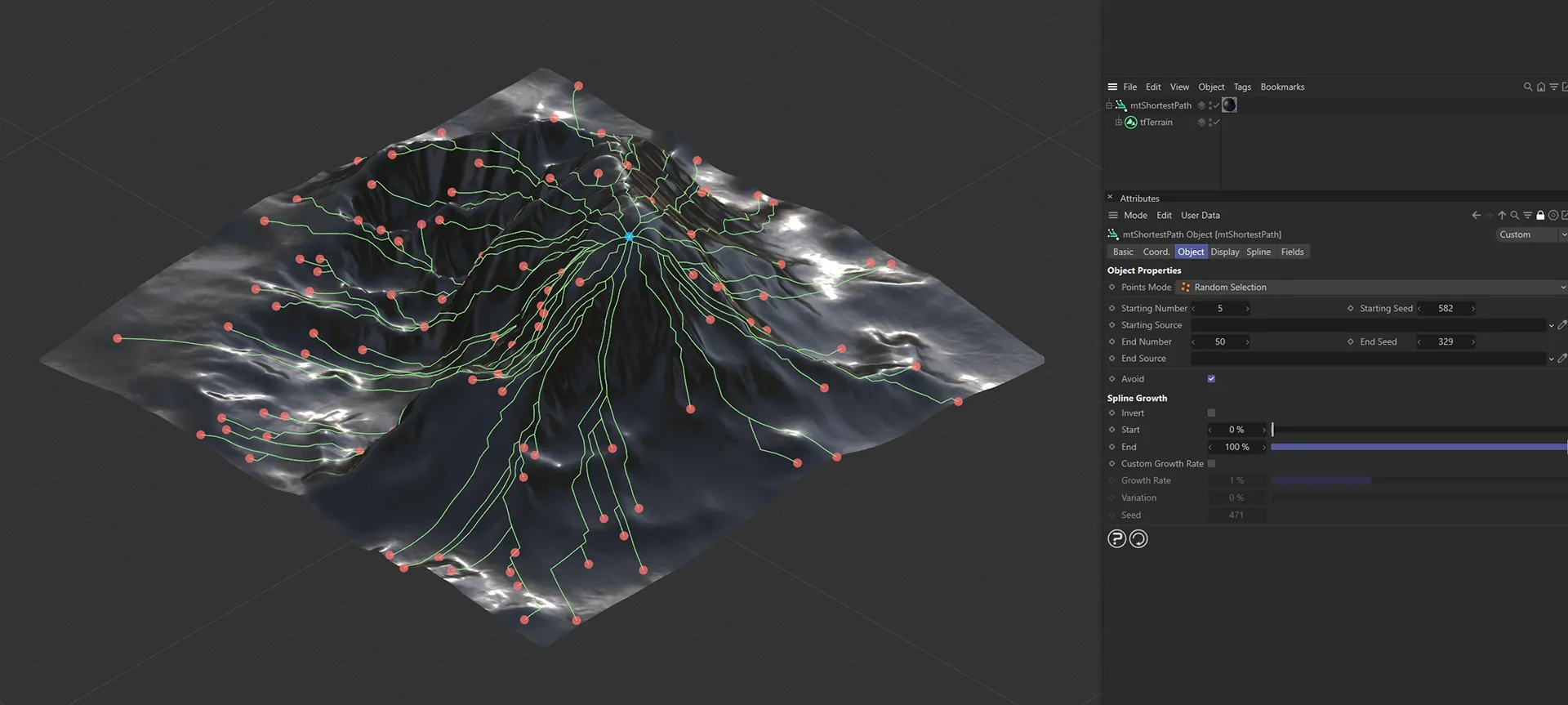
Task: Open the Tags menu in Object Manager
Action: 1241,87
